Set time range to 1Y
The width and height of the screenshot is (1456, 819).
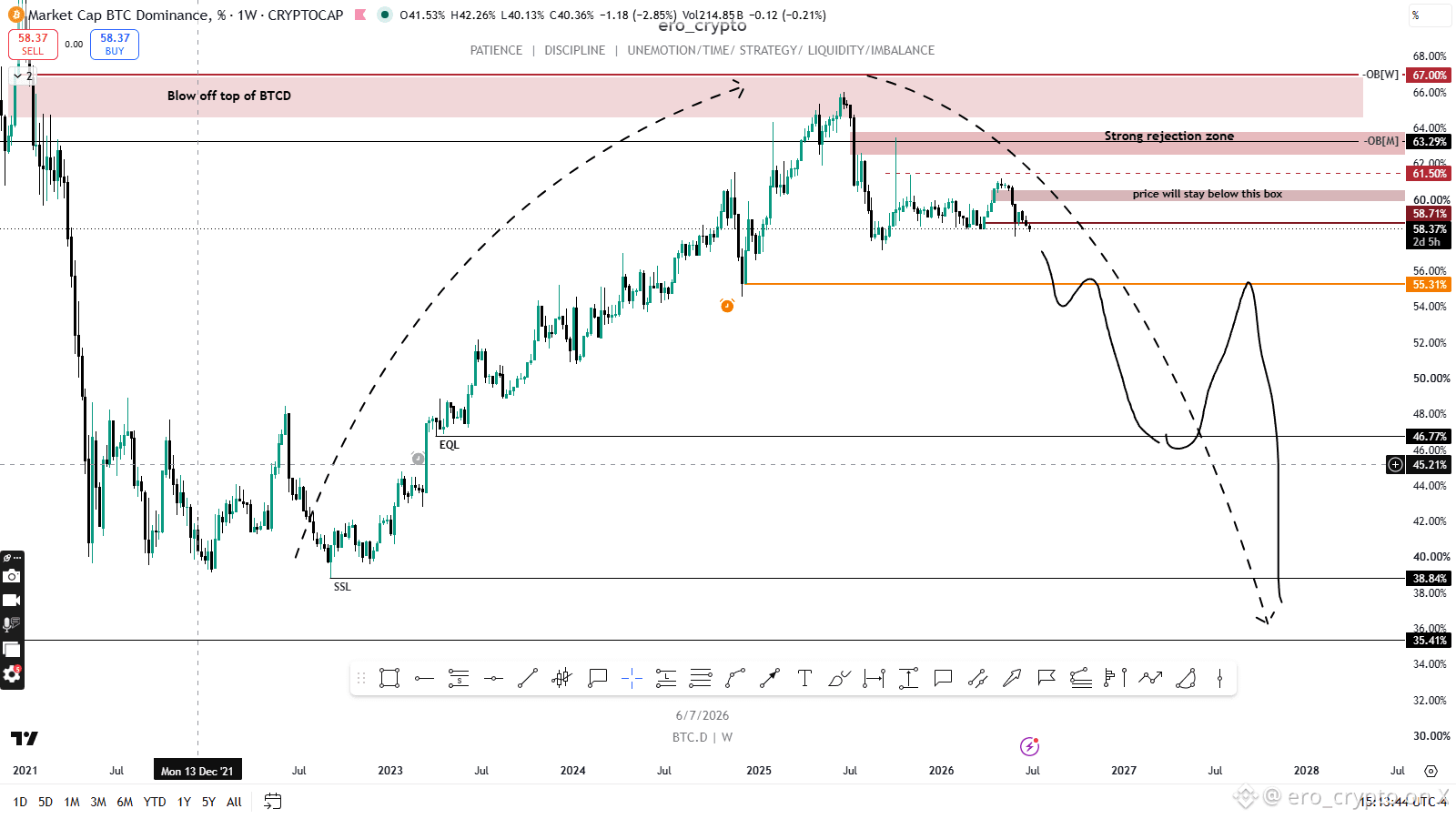[184, 802]
